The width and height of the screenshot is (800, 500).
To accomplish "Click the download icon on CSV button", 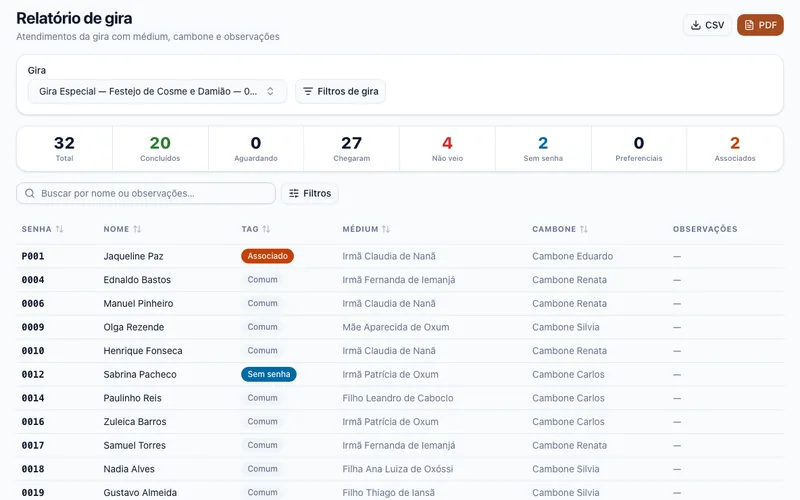I will pyautogui.click(x=695, y=25).
